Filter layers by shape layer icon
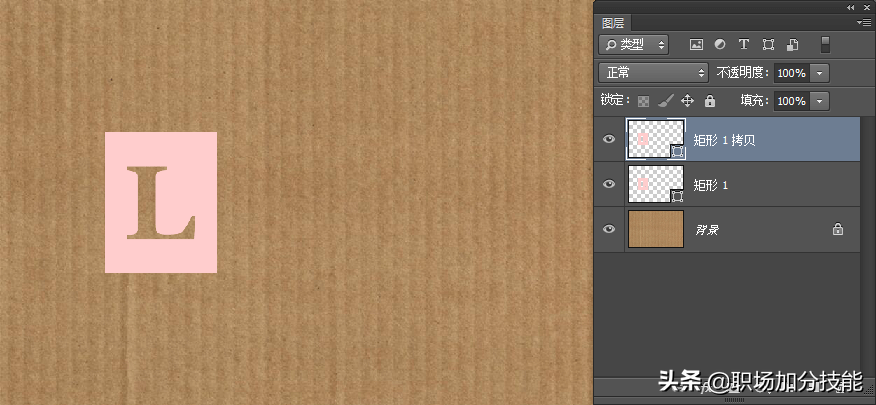Viewport: 876px width, 405px height. 768,45
